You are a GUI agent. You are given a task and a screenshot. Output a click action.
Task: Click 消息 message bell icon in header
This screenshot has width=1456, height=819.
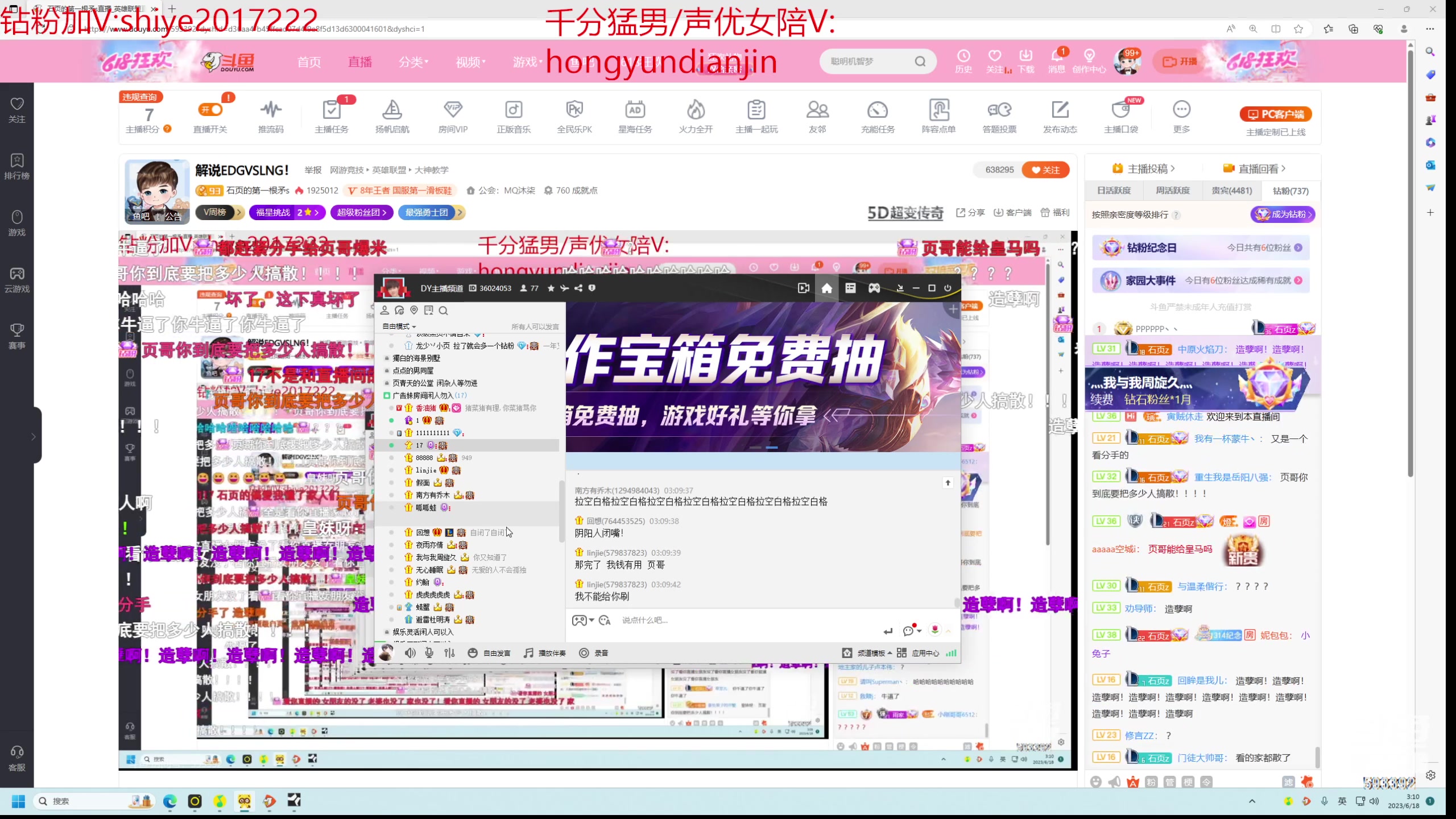coord(1057,61)
